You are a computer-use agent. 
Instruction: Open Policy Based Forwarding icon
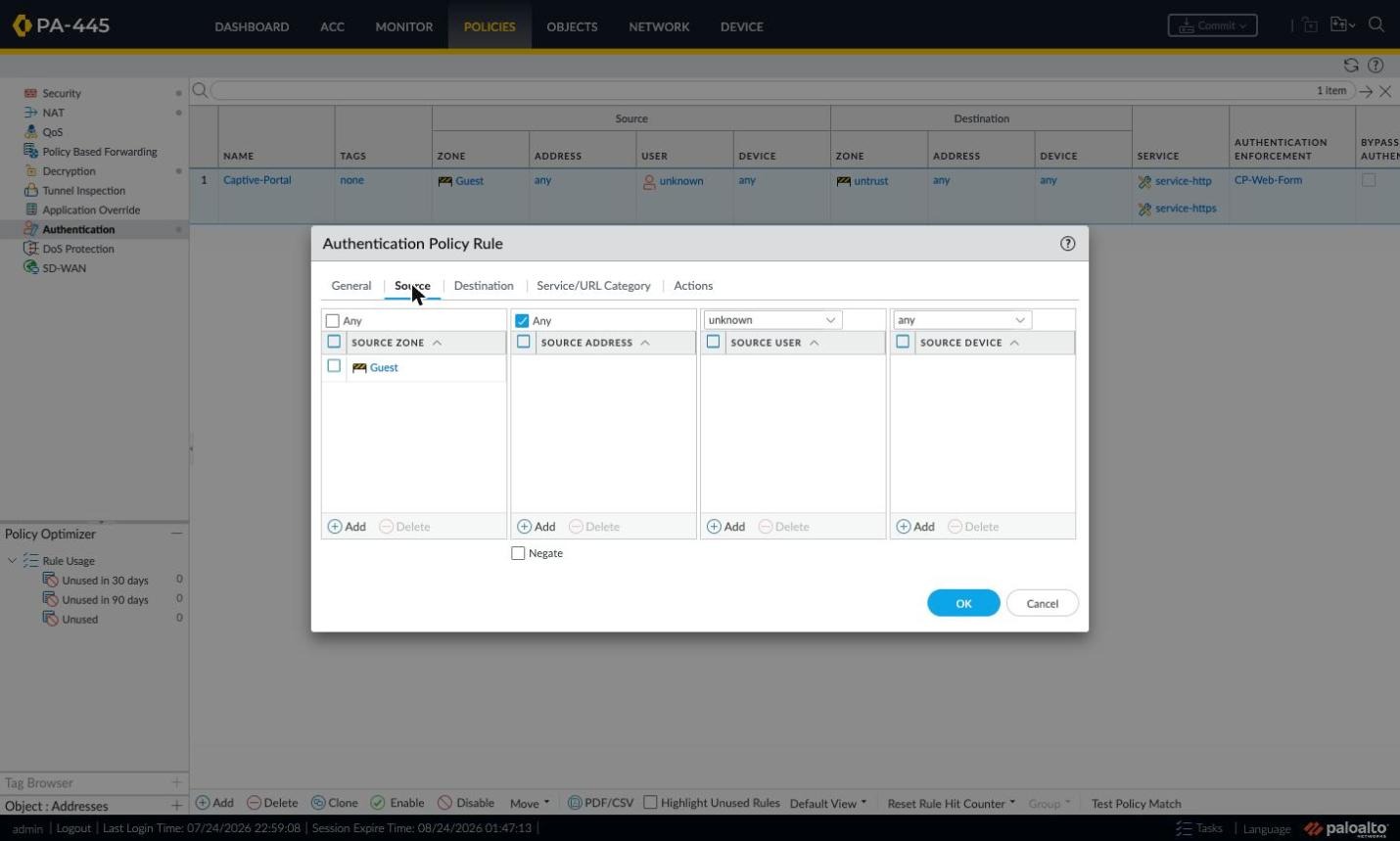tap(30, 151)
